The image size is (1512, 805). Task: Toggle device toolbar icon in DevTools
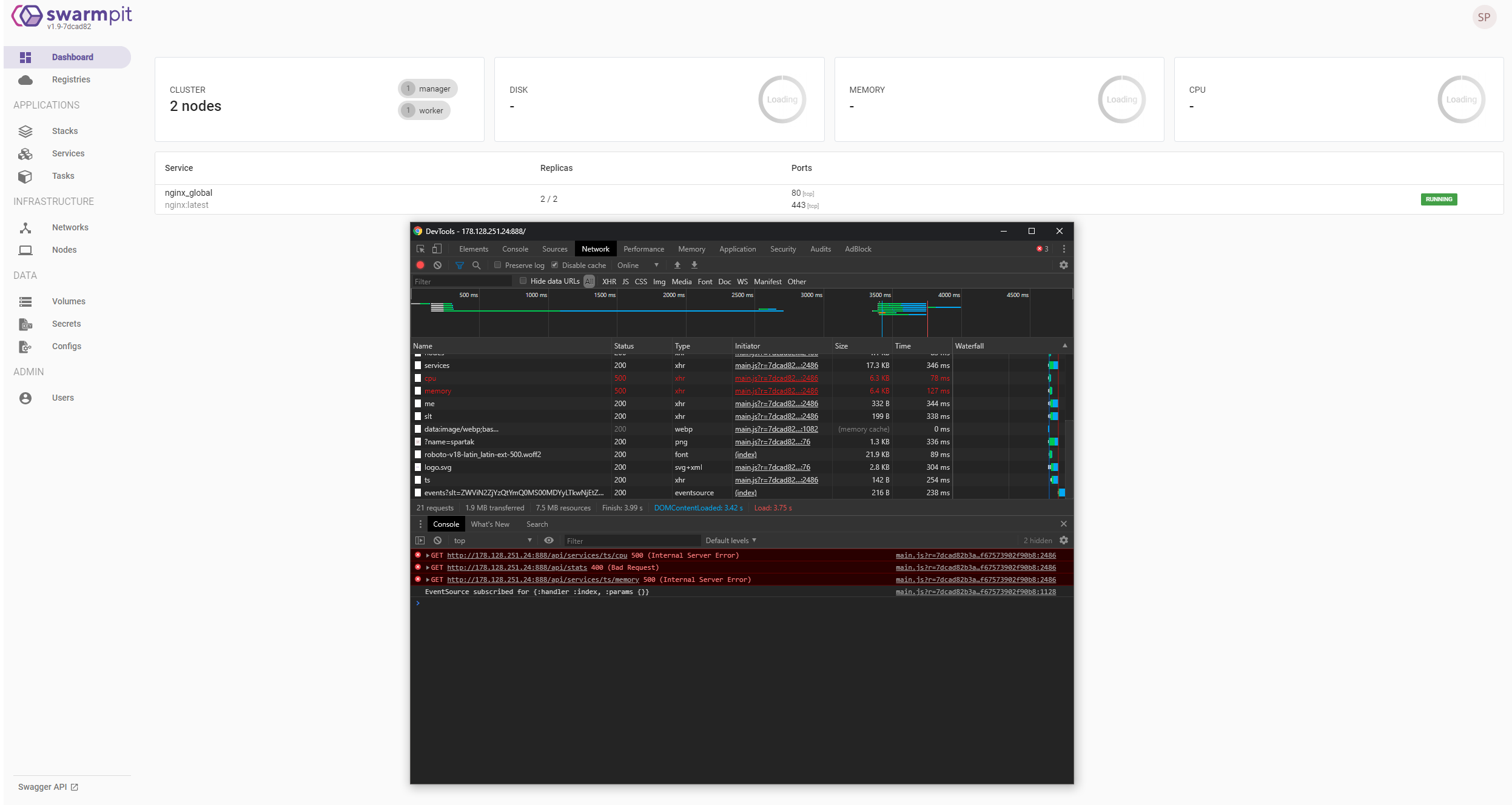tap(437, 249)
